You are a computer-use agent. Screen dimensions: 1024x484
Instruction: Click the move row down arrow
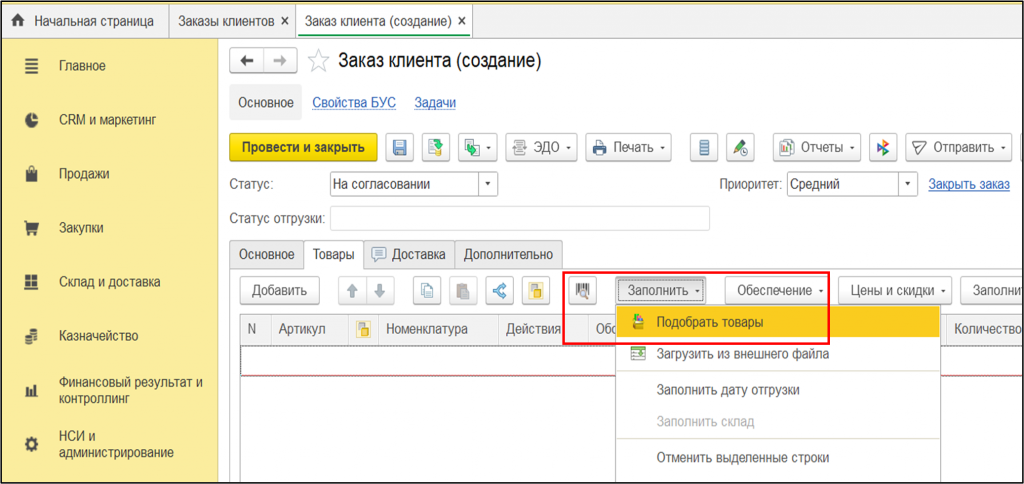[379, 291]
